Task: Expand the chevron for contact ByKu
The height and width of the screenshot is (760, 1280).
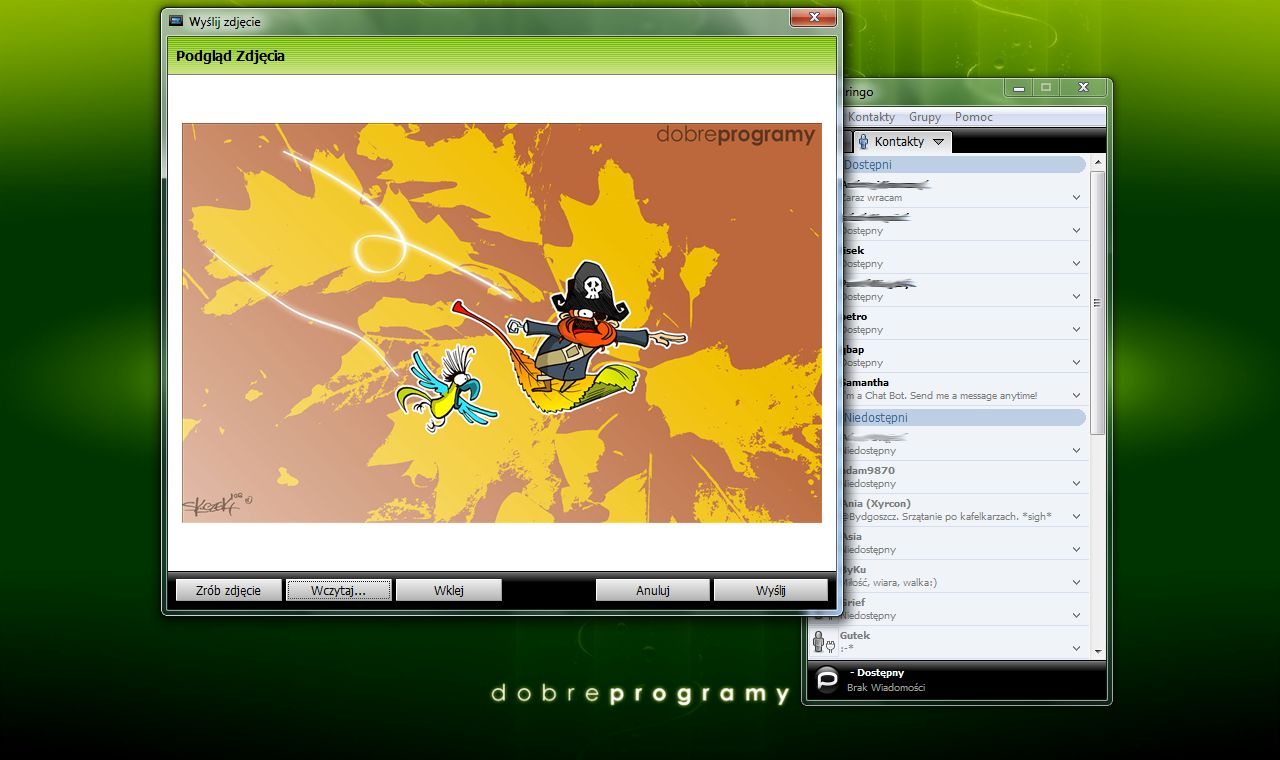Action: [1076, 582]
